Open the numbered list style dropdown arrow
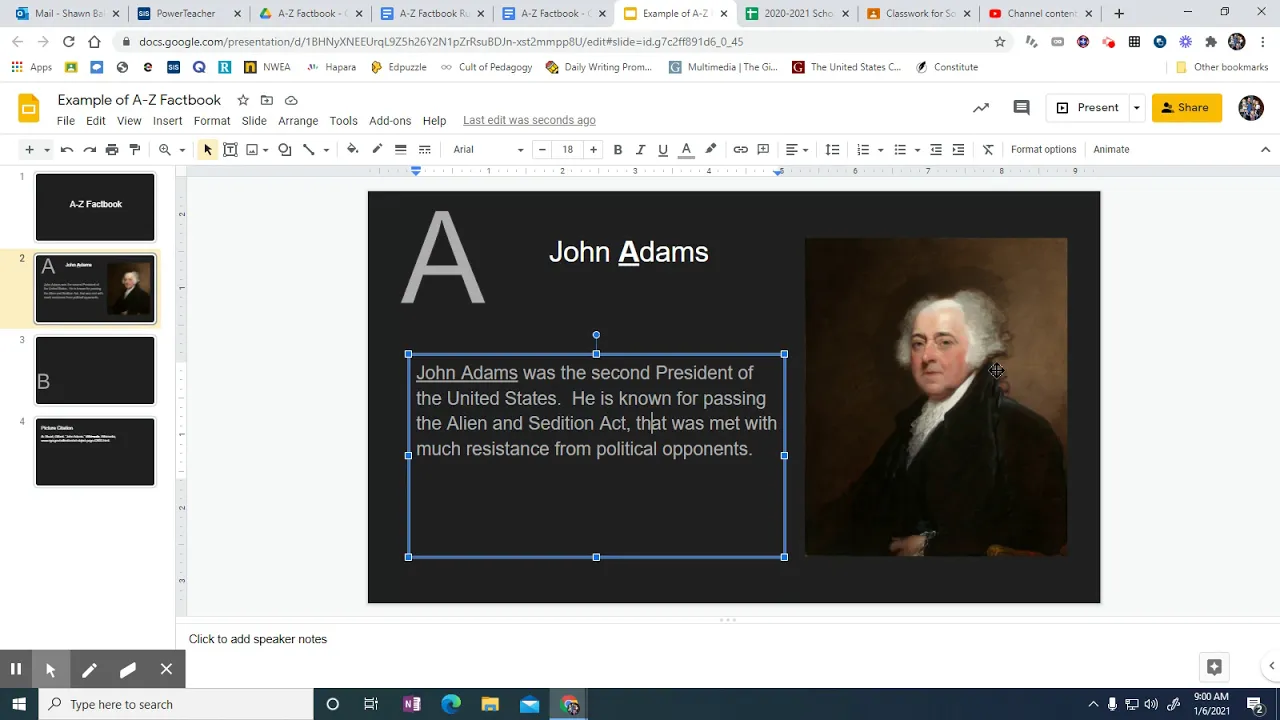Screen dimensions: 1280x720 (x=880, y=150)
